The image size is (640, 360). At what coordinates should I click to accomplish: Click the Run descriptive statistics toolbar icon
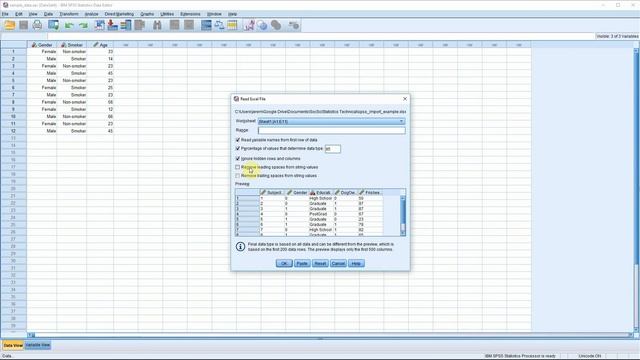click(140, 25)
